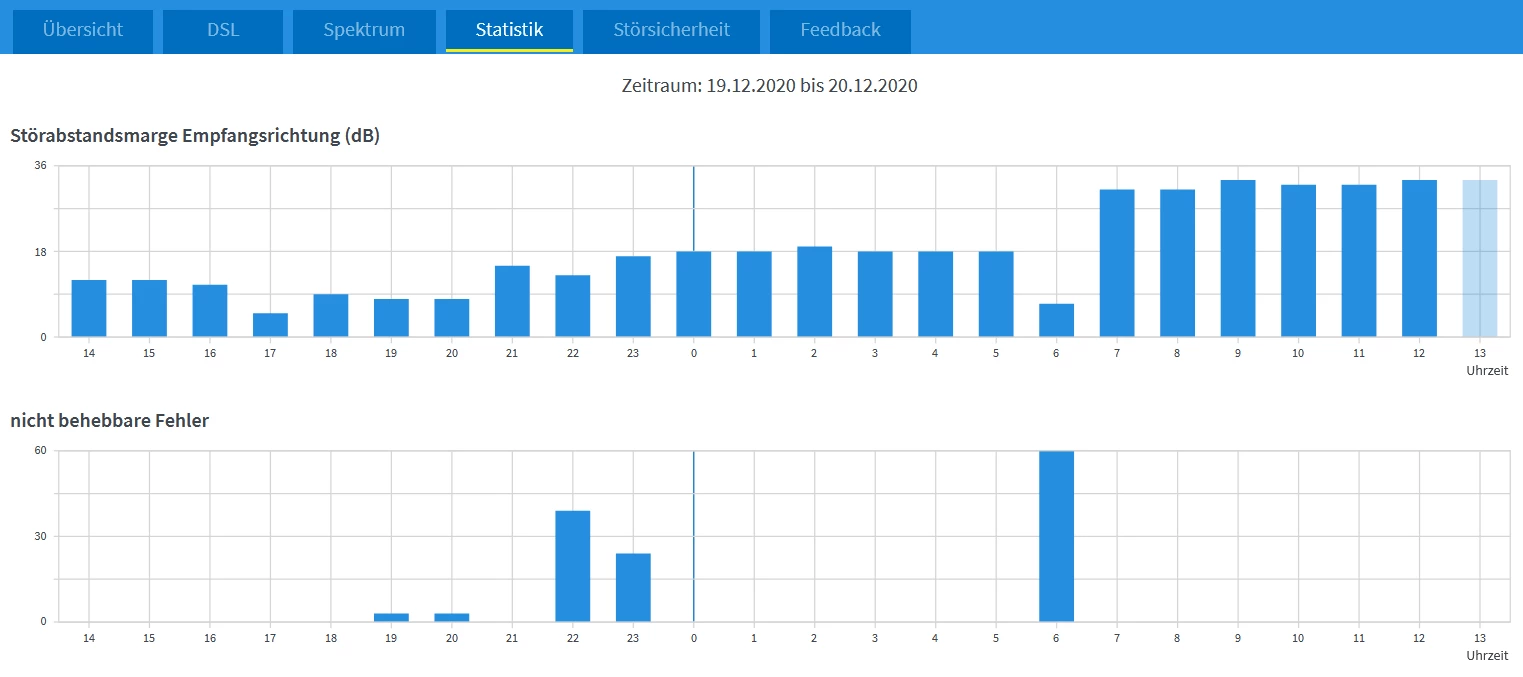Click the 30 axis label in lower chart
Screen dimensions: 1523x677
(x=41, y=536)
